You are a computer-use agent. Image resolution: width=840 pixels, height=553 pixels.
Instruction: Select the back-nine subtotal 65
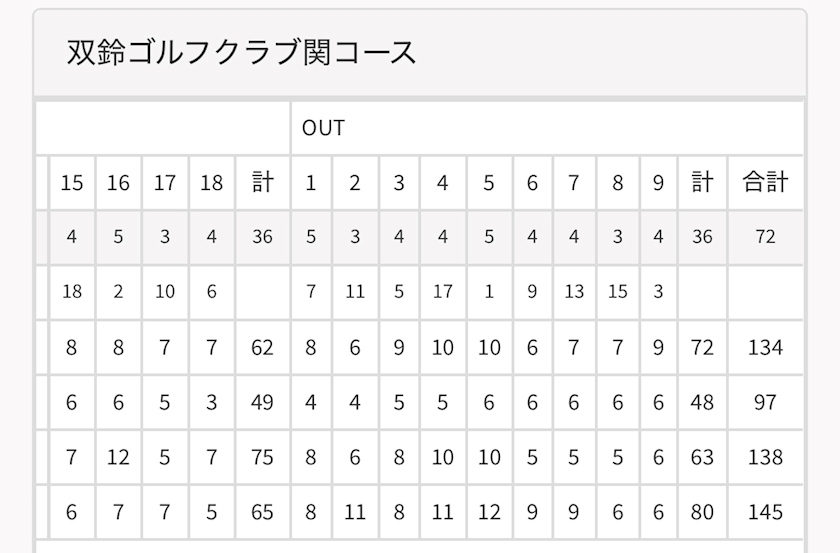tap(262, 512)
